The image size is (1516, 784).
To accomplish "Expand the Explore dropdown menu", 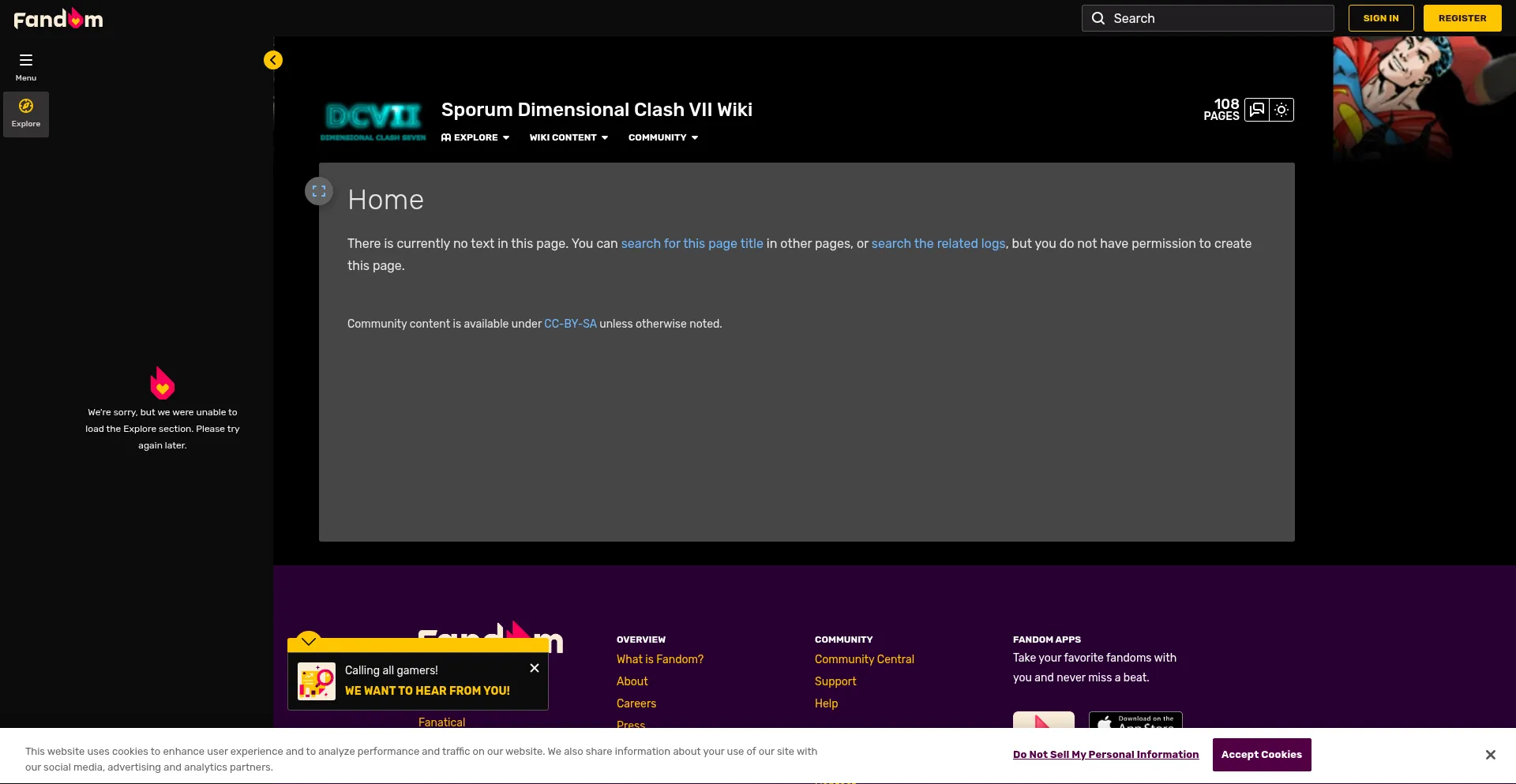I will click(475, 137).
